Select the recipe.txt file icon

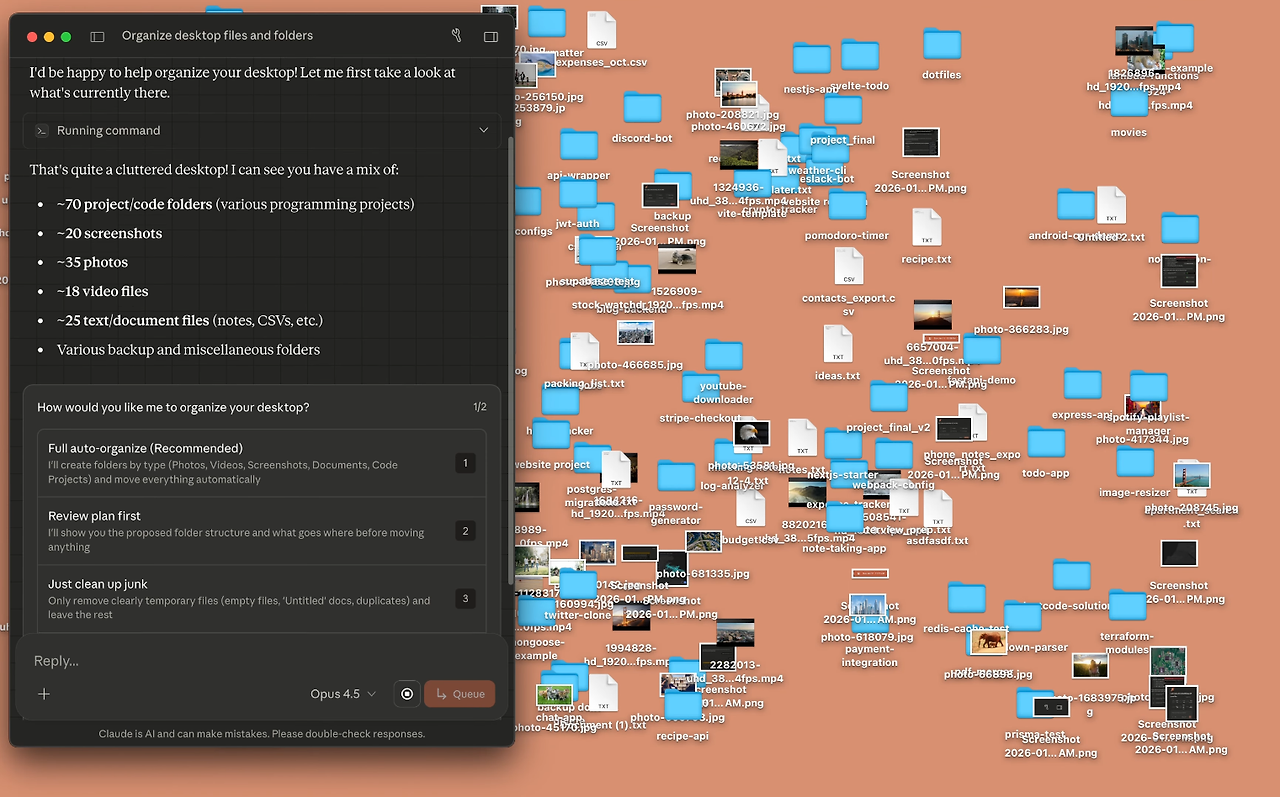[x=927, y=227]
